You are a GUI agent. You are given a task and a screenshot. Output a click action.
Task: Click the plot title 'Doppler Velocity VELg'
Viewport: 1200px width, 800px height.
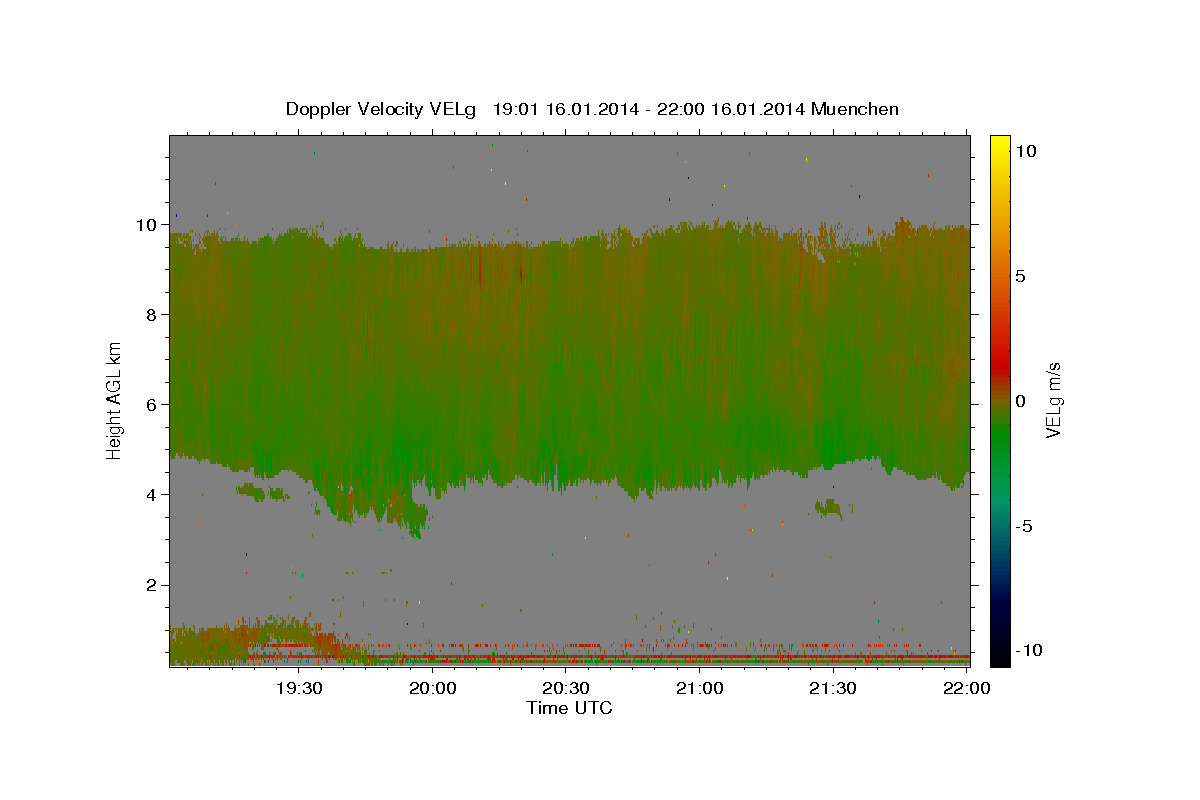[x=380, y=109]
